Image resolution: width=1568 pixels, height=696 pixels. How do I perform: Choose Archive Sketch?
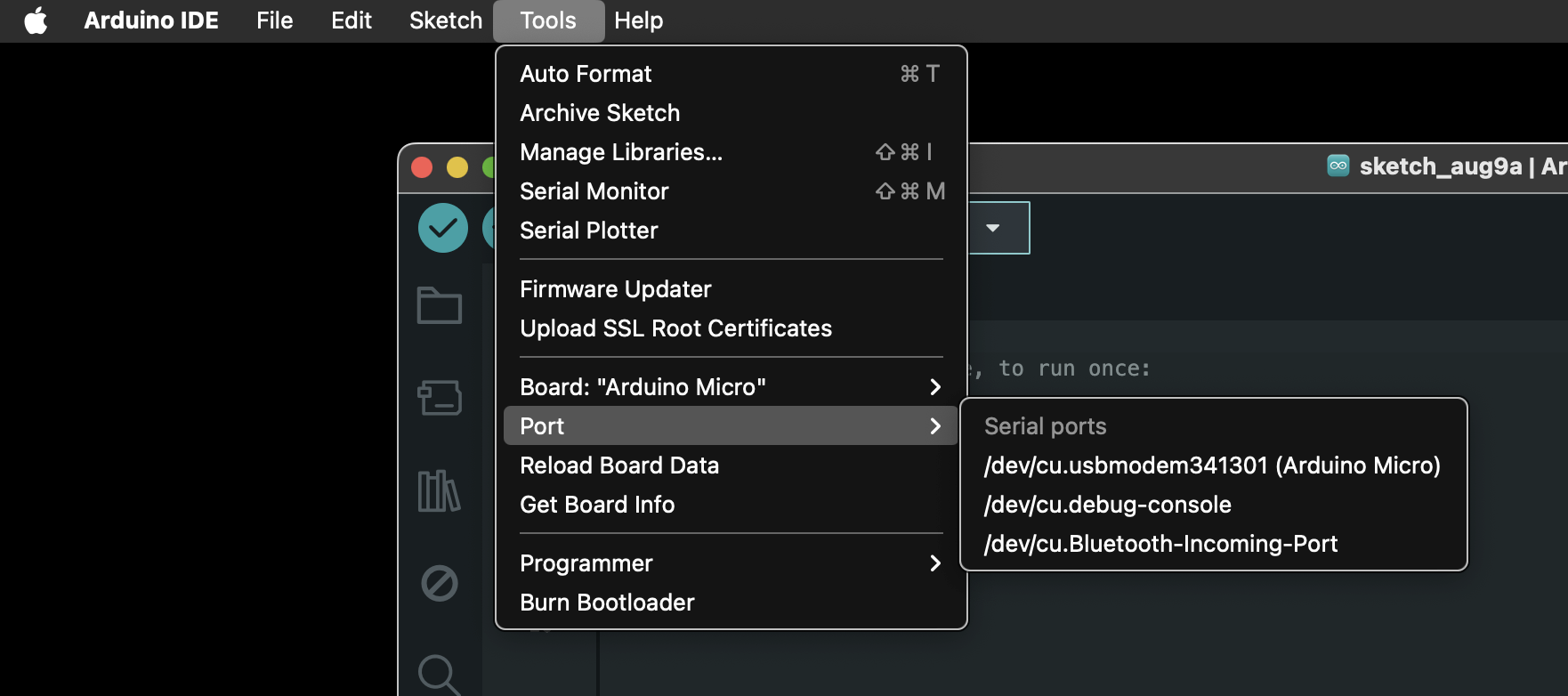731,113
